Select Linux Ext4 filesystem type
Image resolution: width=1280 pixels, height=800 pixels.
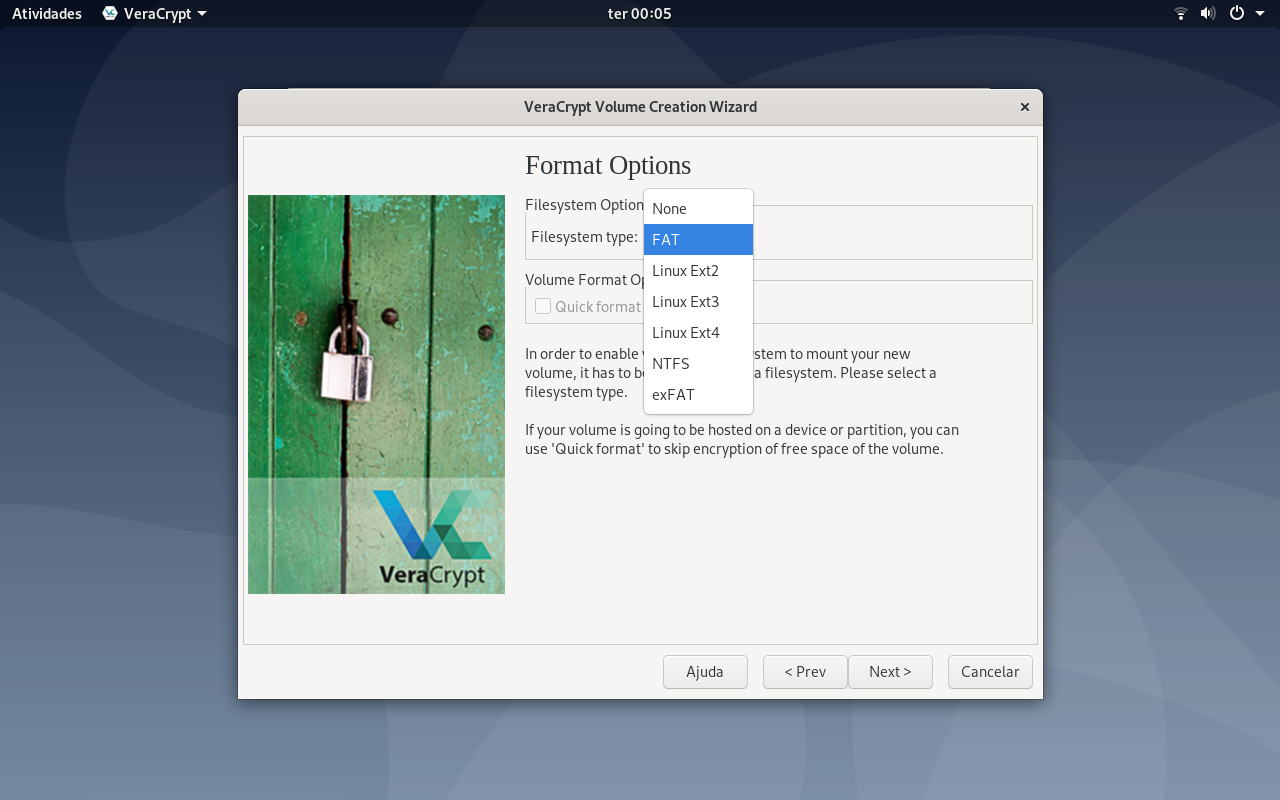[x=698, y=332]
